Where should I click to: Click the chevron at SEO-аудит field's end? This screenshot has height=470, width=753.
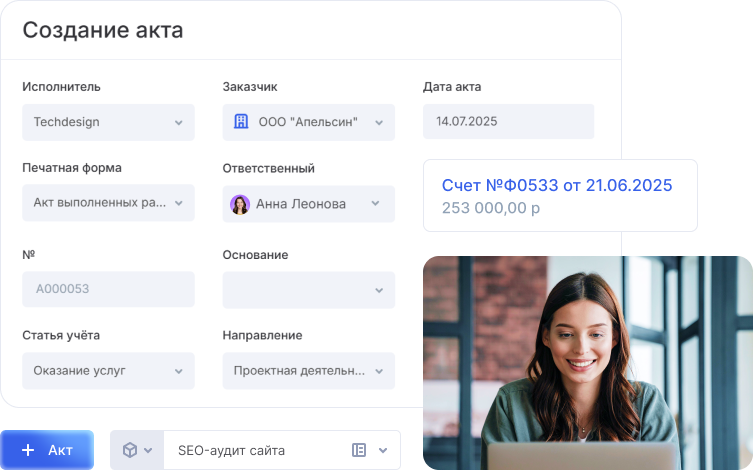pos(383,451)
